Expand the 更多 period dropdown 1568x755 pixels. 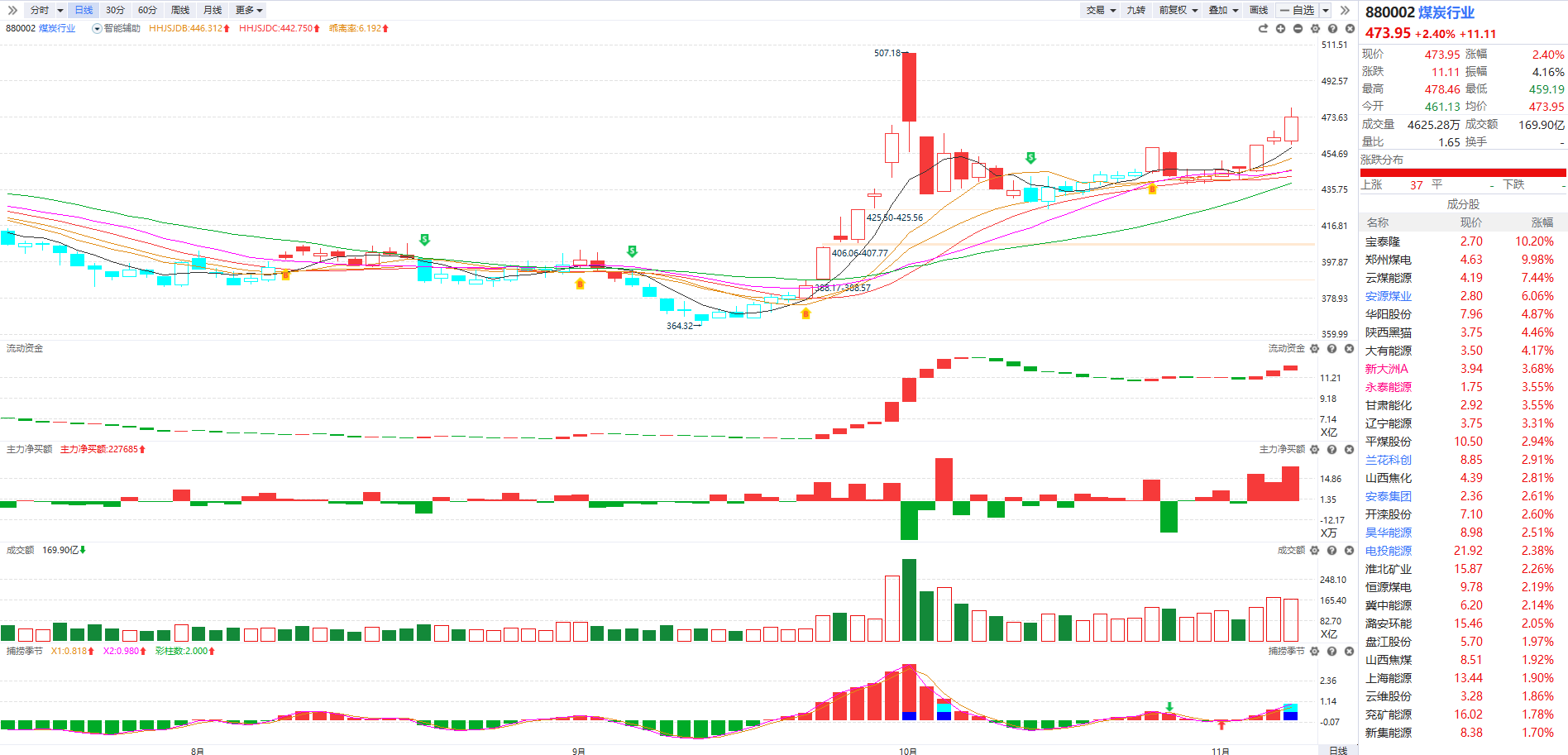tap(249, 10)
